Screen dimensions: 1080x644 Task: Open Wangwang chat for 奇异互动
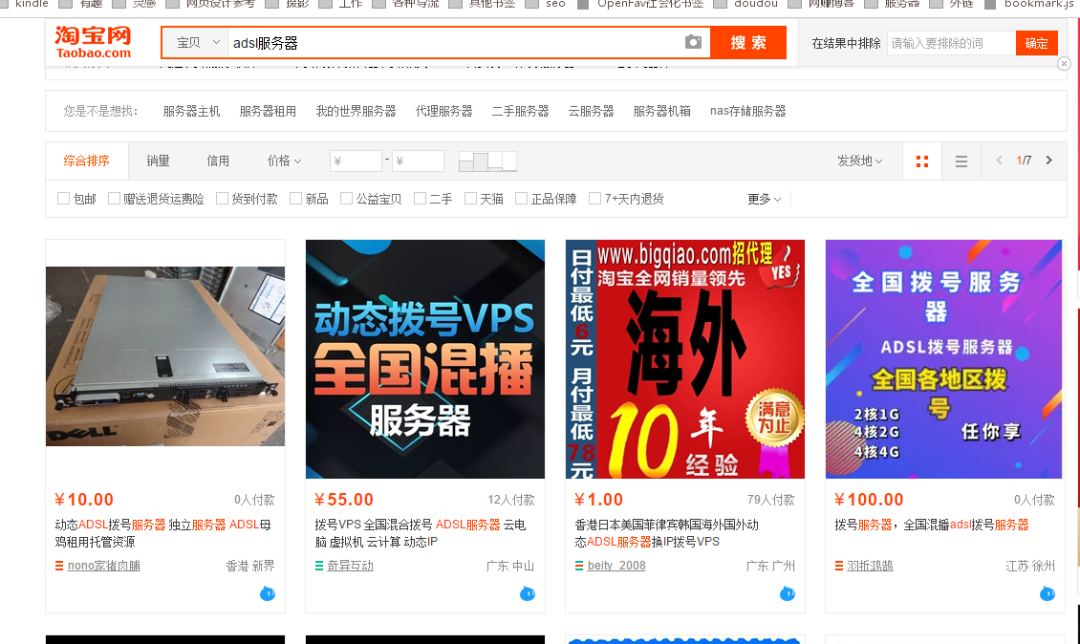528,594
